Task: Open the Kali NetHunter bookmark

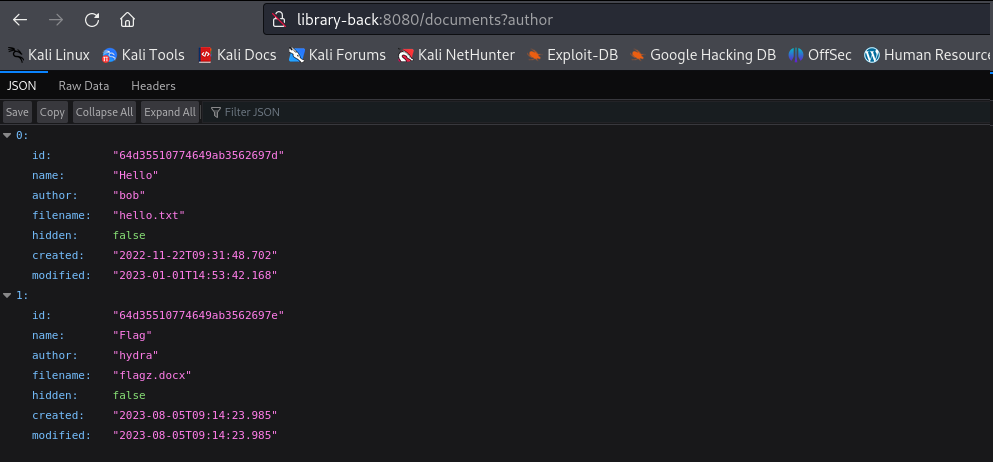Action: 456,55
